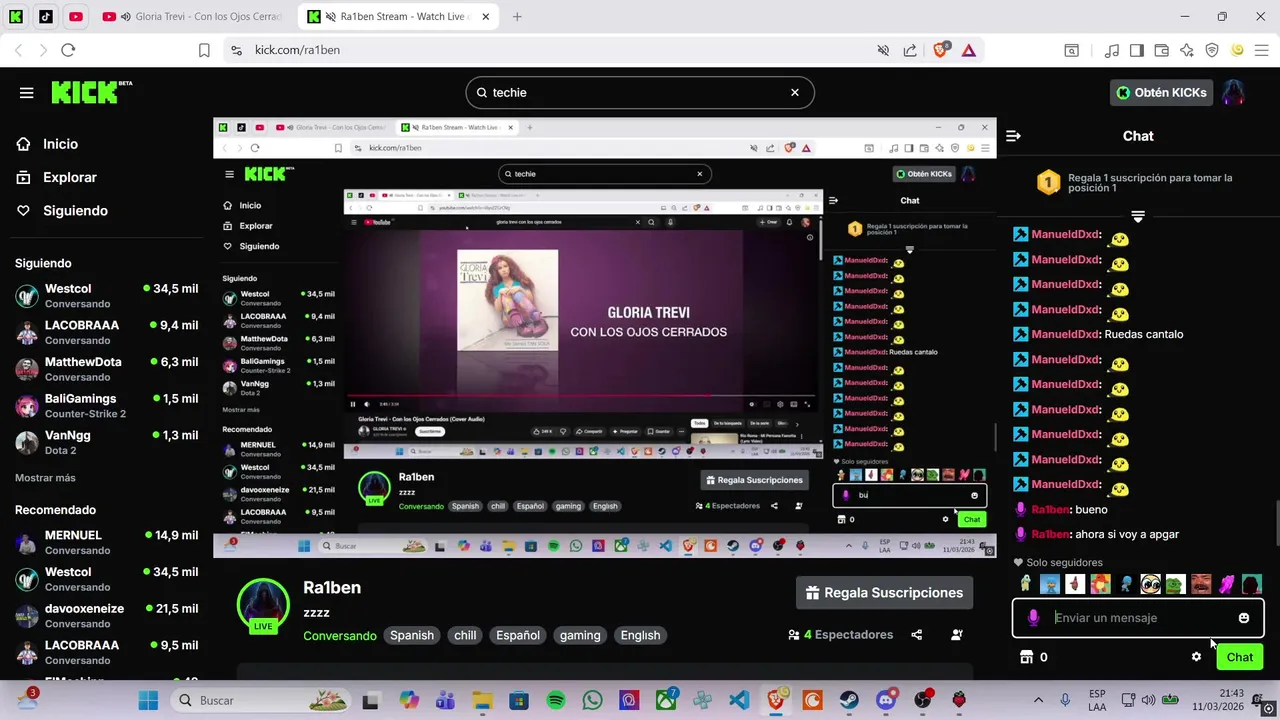Focus the 'Enviar un mensaje' chat field
The image size is (1280, 720).
tap(1138, 618)
